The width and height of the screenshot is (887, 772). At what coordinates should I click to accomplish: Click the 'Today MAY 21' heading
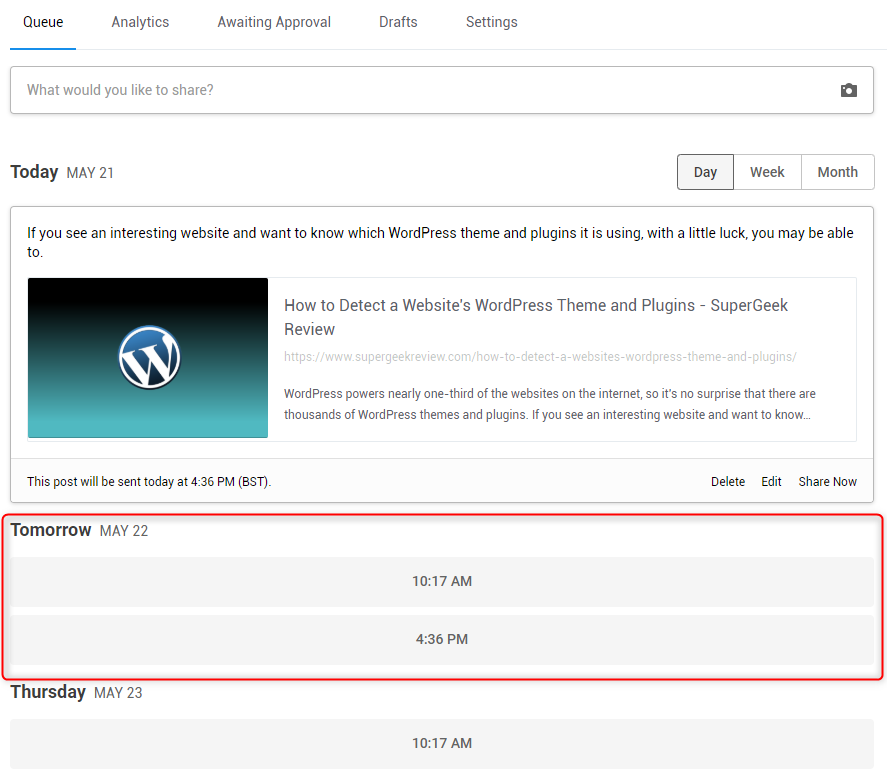(62, 172)
